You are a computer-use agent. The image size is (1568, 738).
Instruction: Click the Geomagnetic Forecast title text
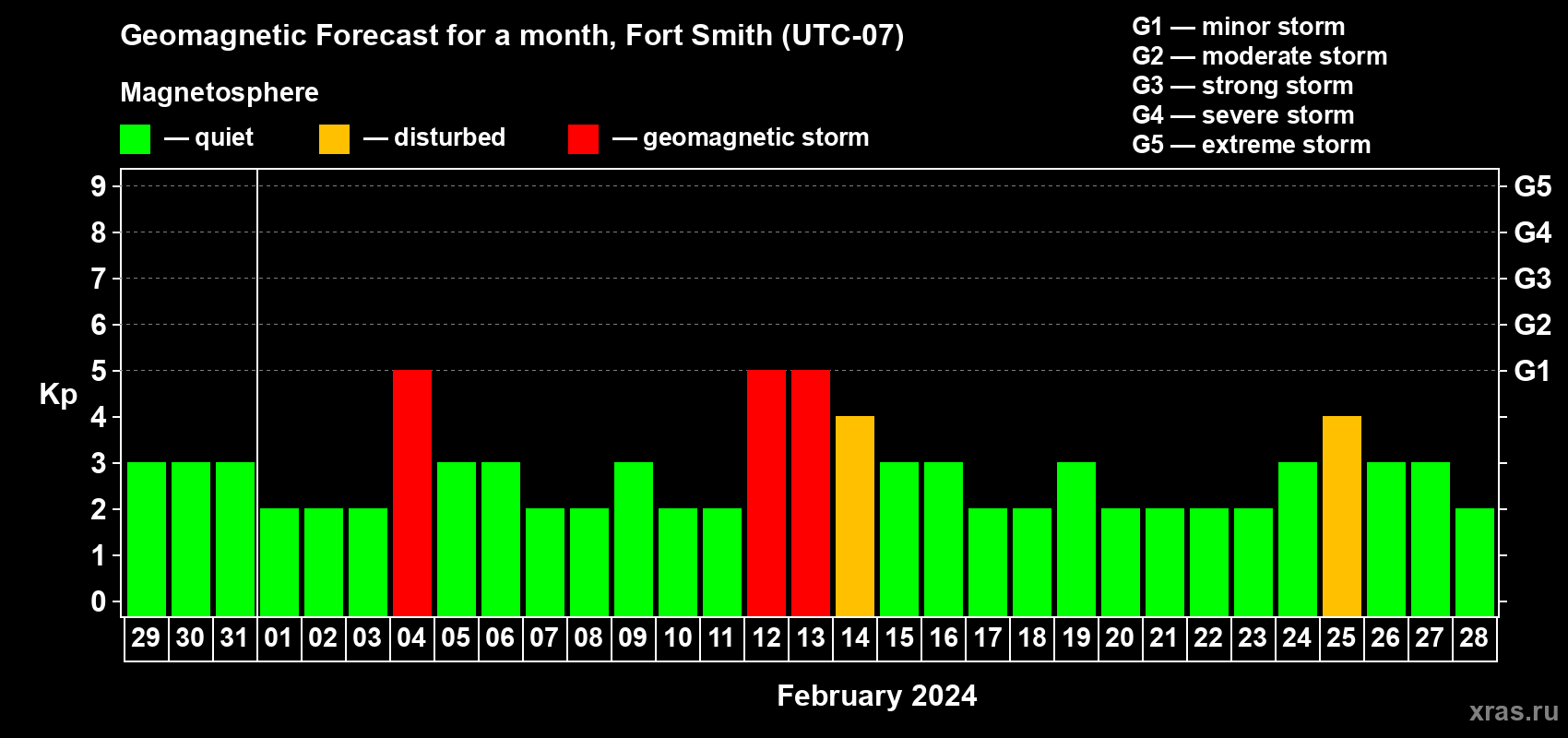512,35
